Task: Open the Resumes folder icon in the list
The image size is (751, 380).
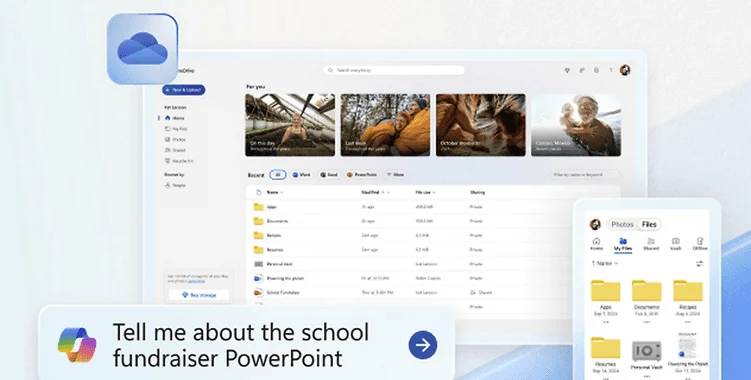Action: 259,250
